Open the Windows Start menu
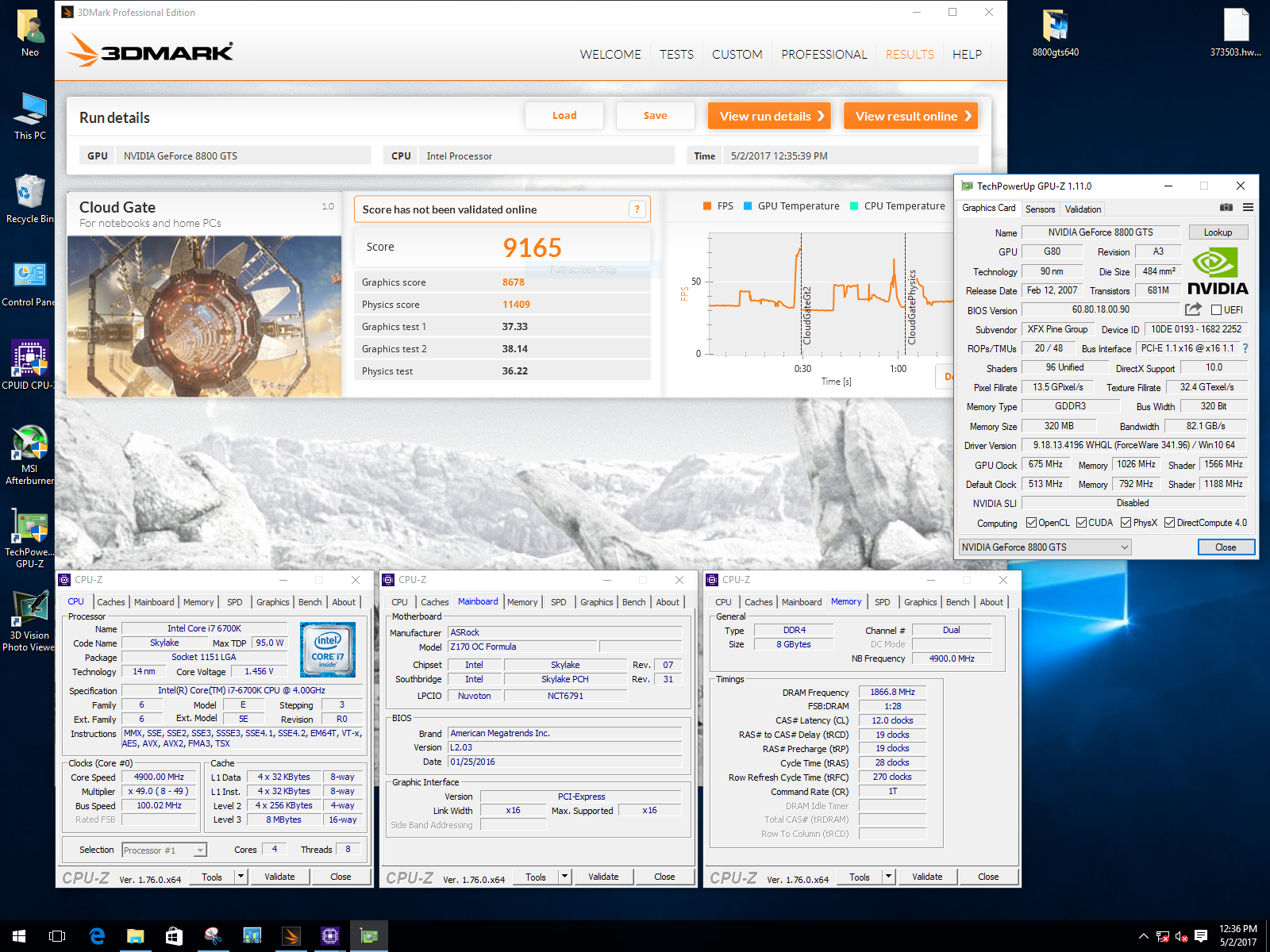1270x952 pixels. pos(19,936)
